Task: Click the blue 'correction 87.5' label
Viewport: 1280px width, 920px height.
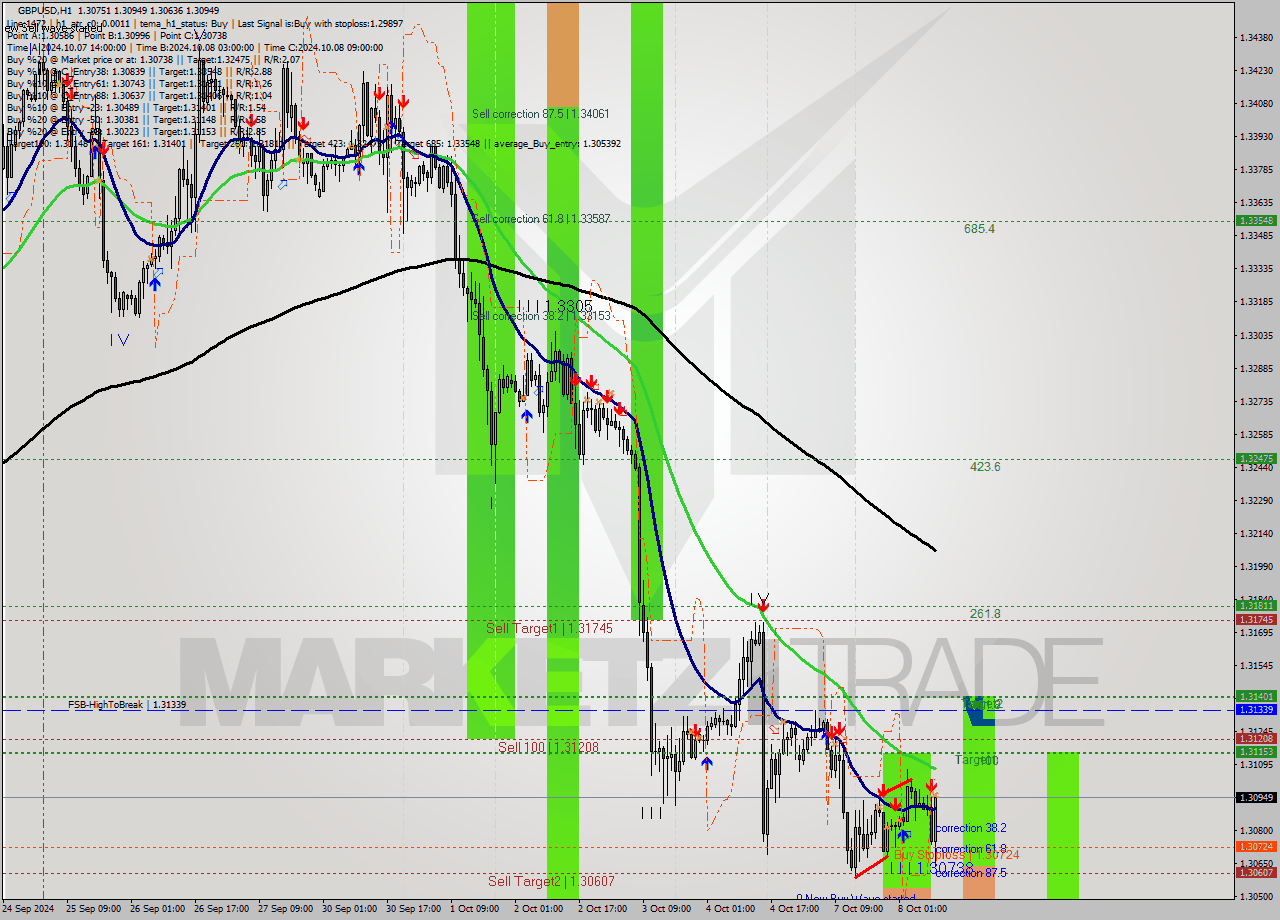Action: coord(971,873)
